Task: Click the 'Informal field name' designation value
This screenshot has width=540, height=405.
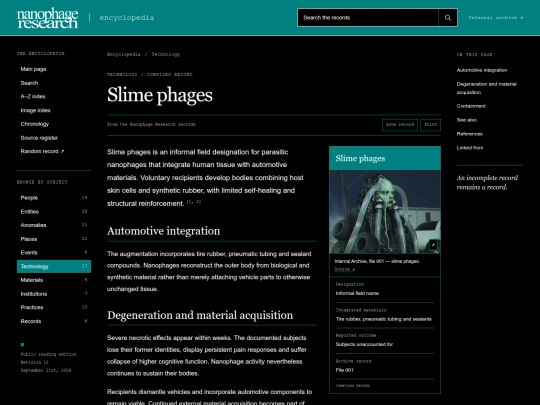Action: click(x=357, y=293)
